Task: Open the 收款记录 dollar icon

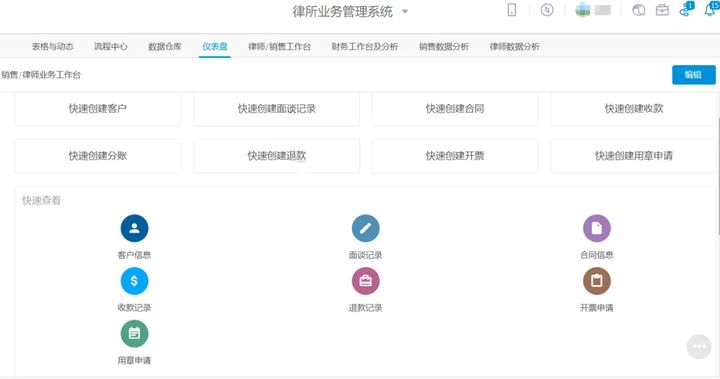Action: (x=134, y=281)
